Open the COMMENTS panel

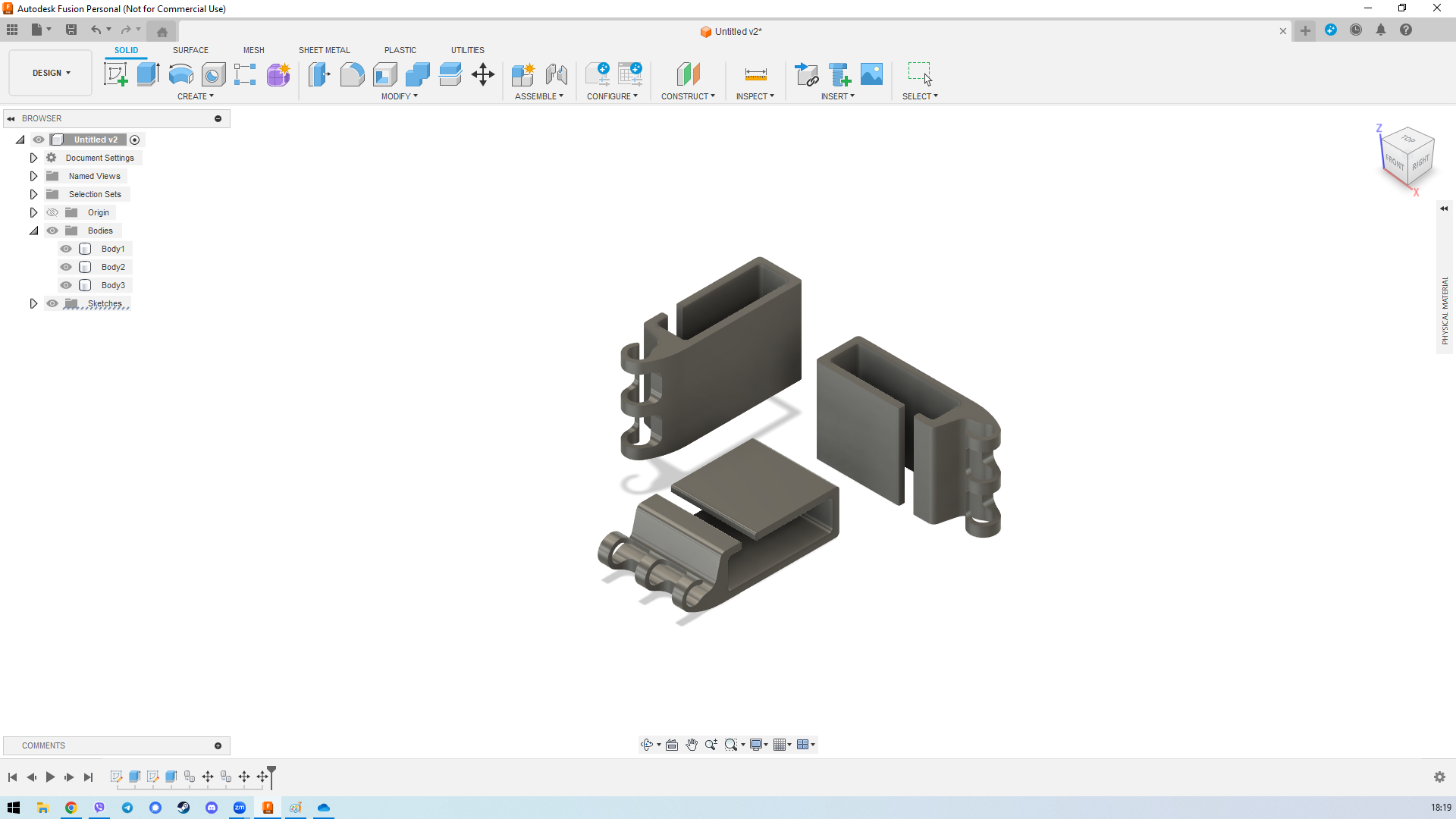tap(43, 745)
